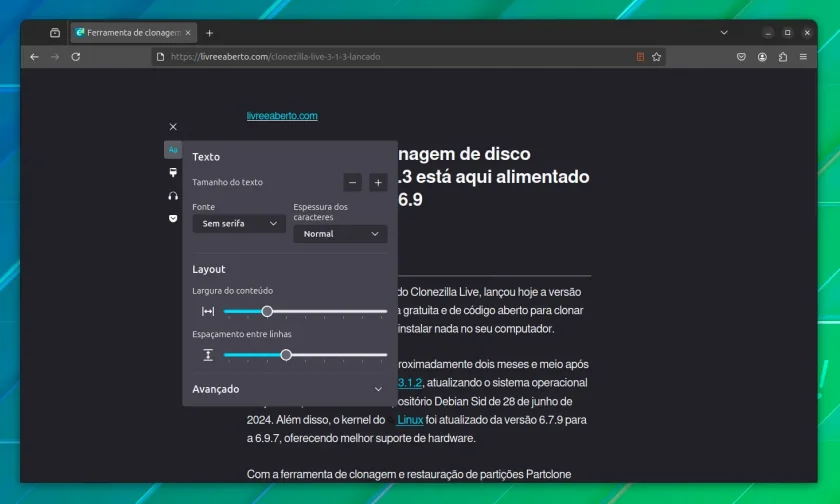Go back to previous page

(x=34, y=57)
